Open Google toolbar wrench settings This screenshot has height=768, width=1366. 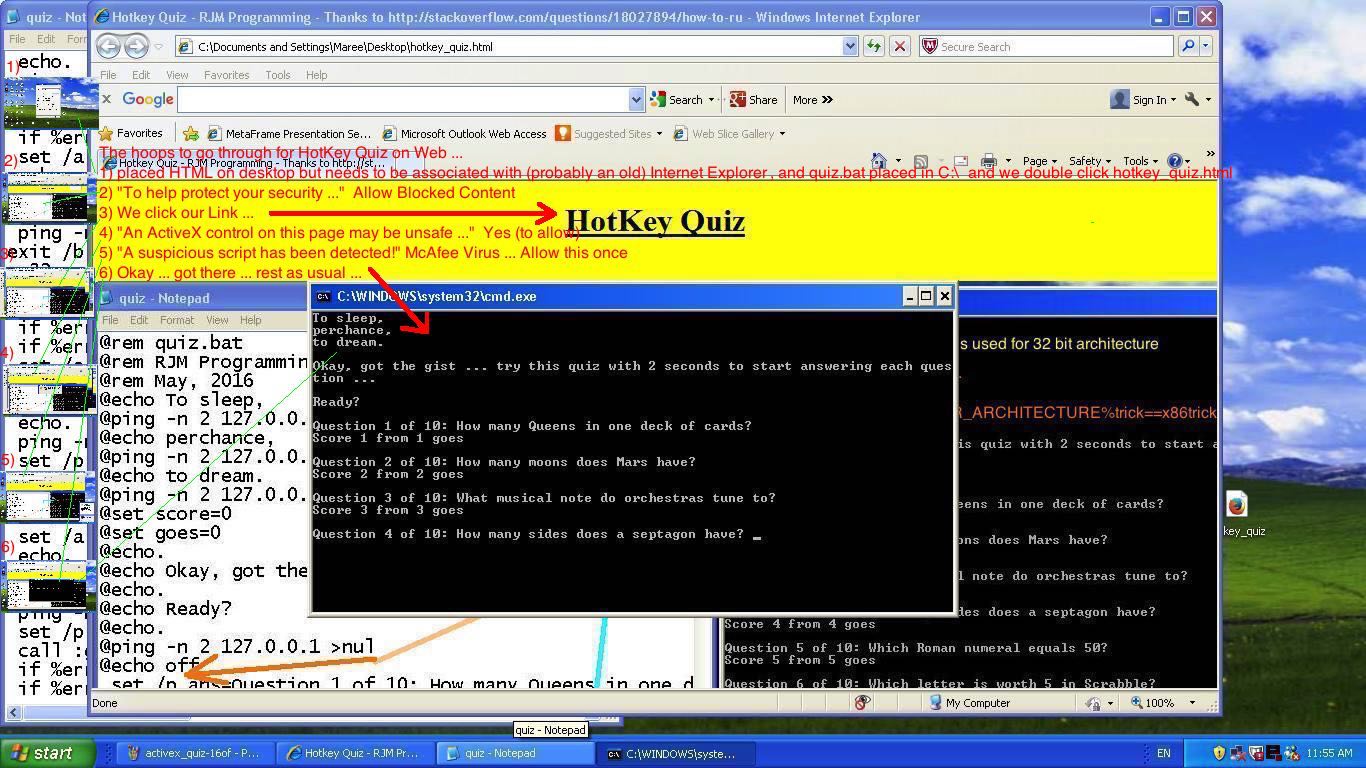1197,99
